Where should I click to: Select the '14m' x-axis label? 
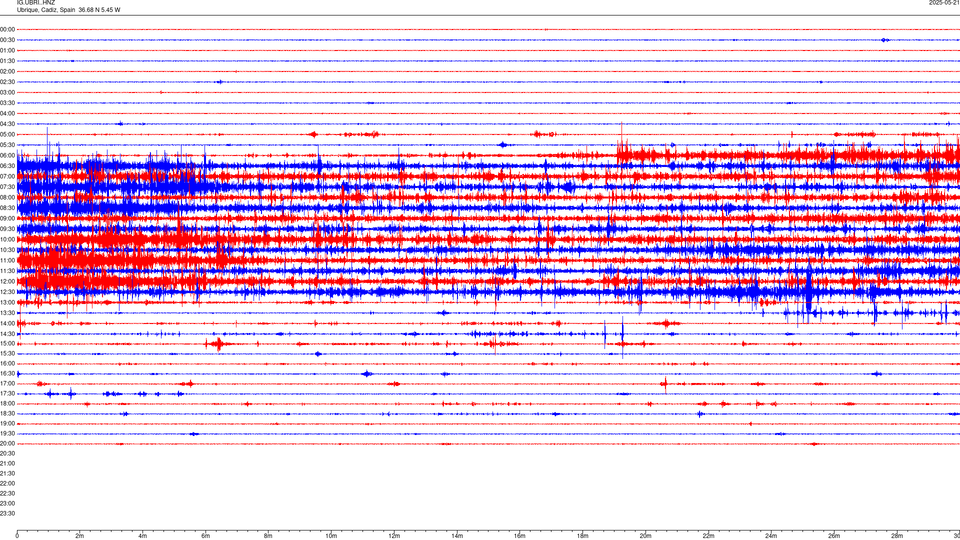457,536
